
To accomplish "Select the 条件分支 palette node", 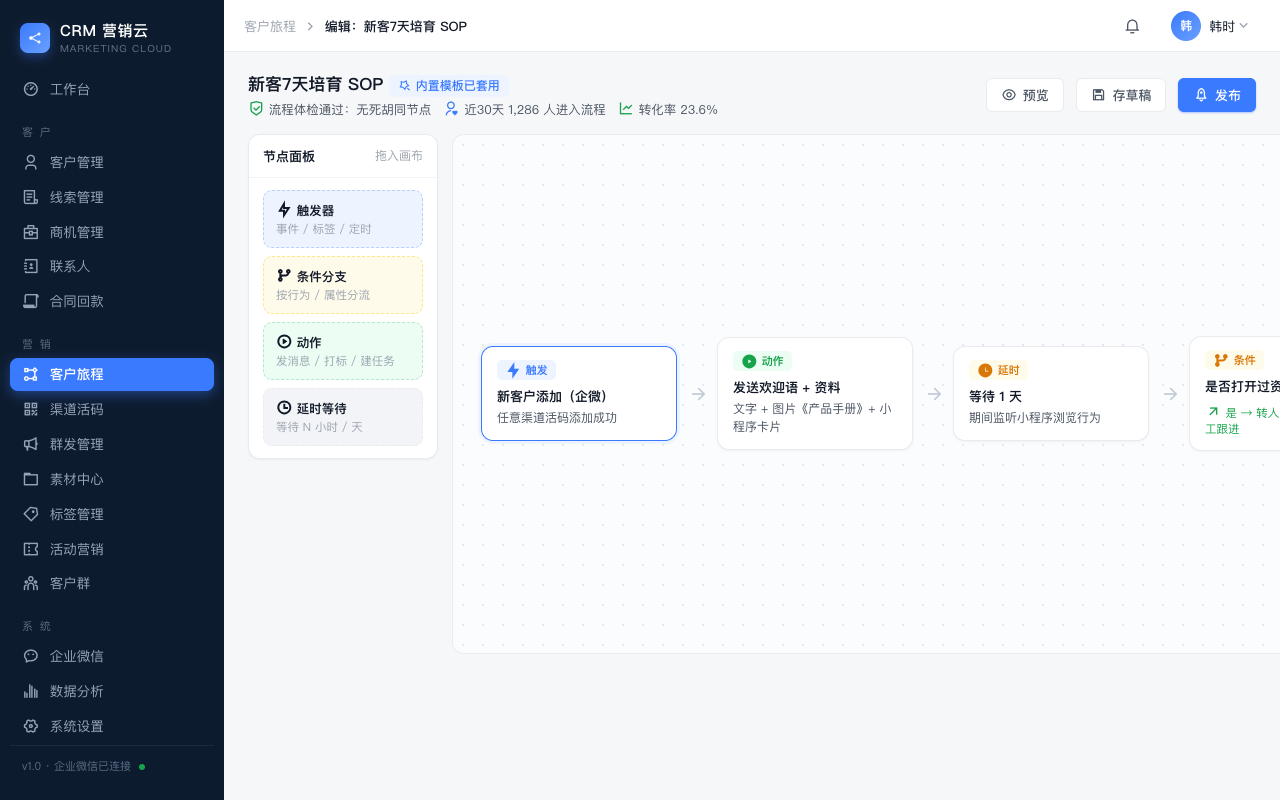I will coord(343,285).
